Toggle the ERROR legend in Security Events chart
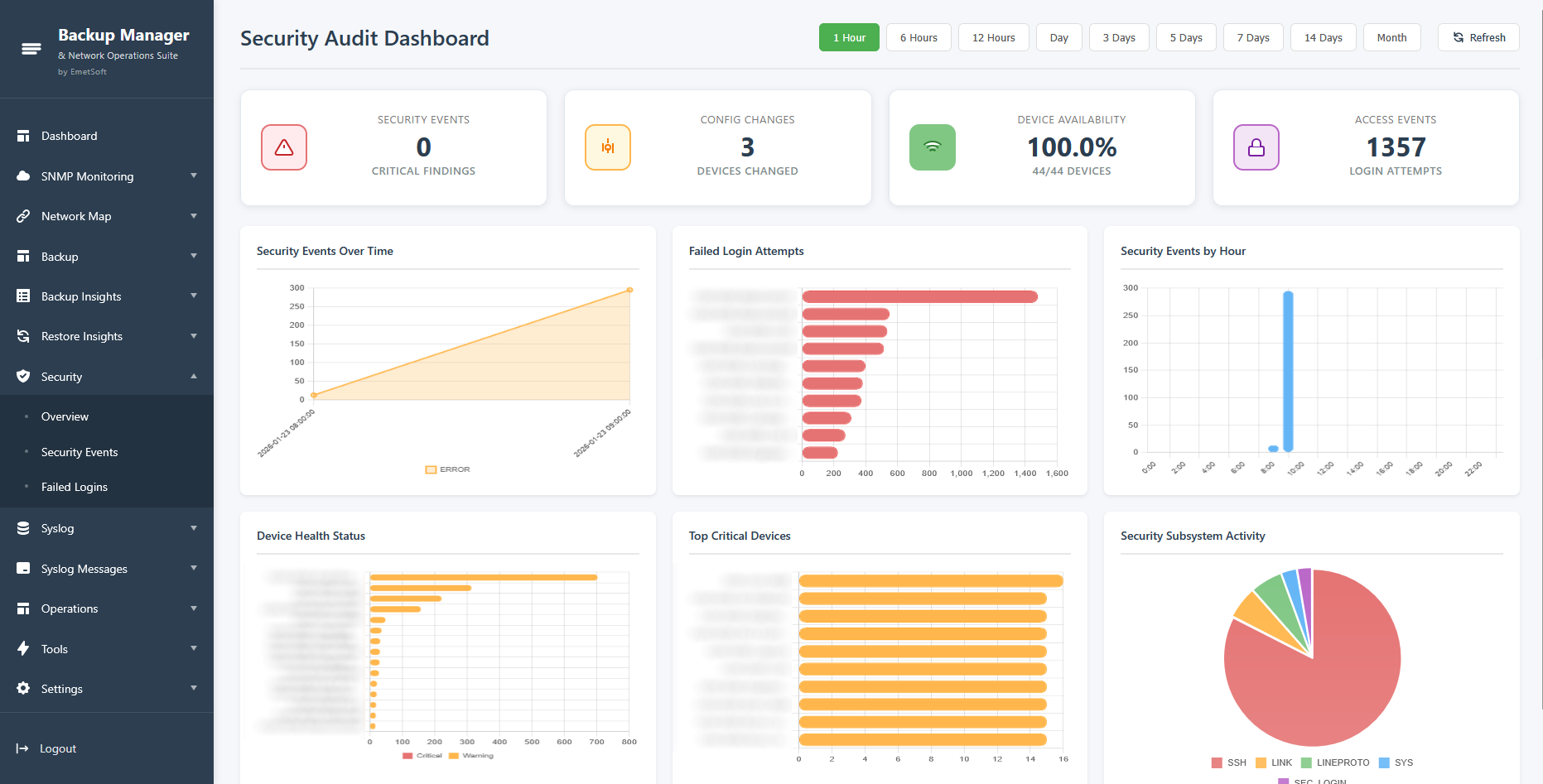 [447, 469]
